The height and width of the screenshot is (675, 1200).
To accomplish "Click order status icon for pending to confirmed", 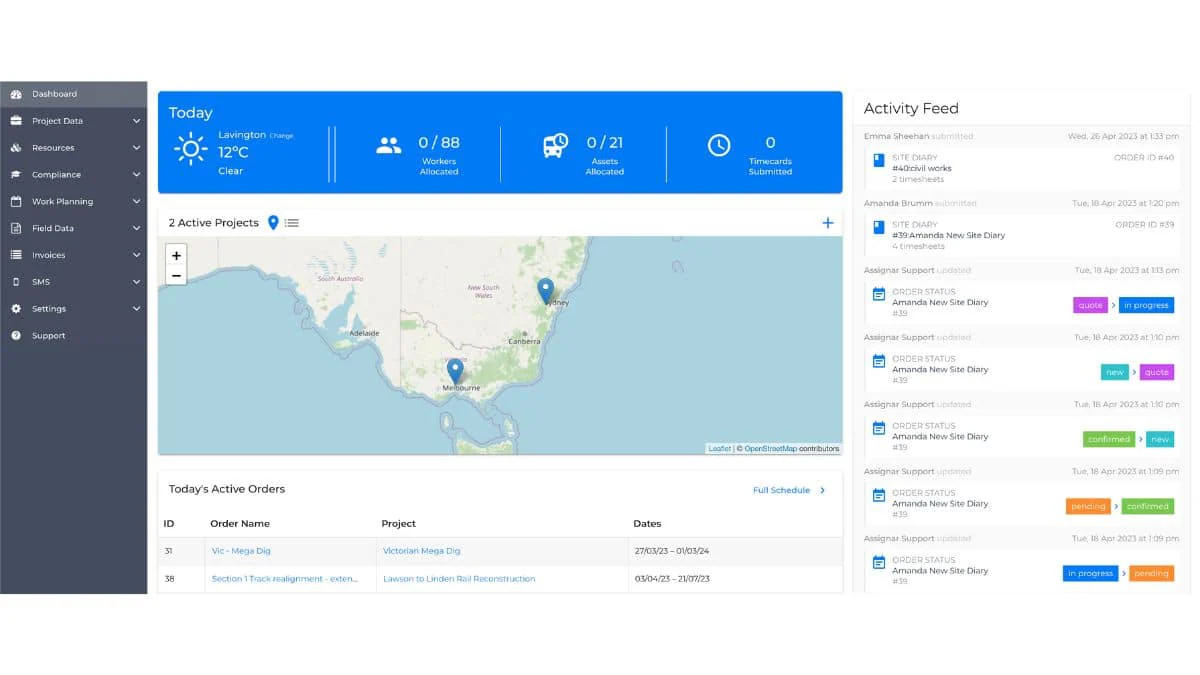I will 879,495.
